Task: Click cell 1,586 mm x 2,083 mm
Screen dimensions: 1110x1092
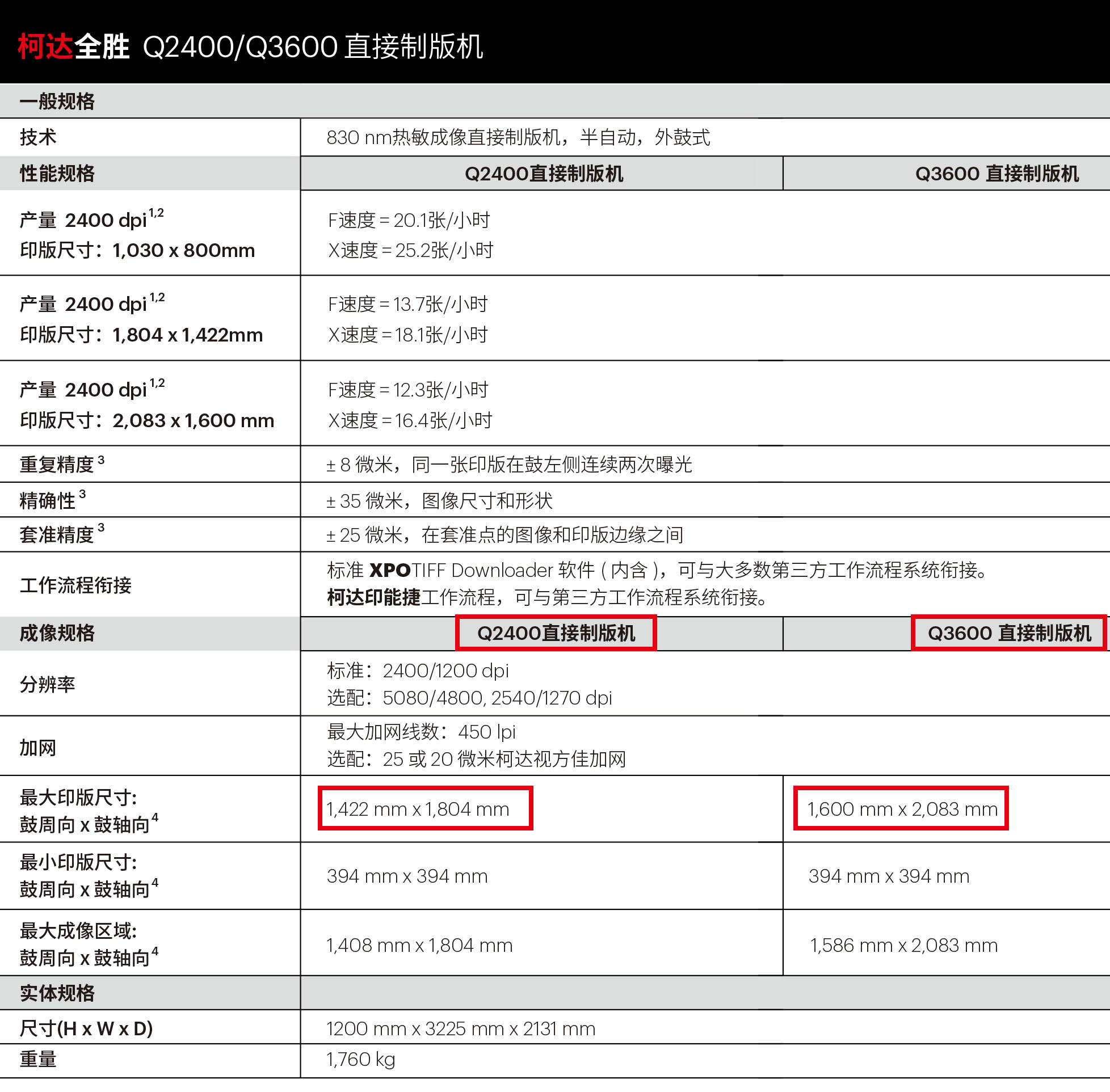Action: click(x=903, y=945)
